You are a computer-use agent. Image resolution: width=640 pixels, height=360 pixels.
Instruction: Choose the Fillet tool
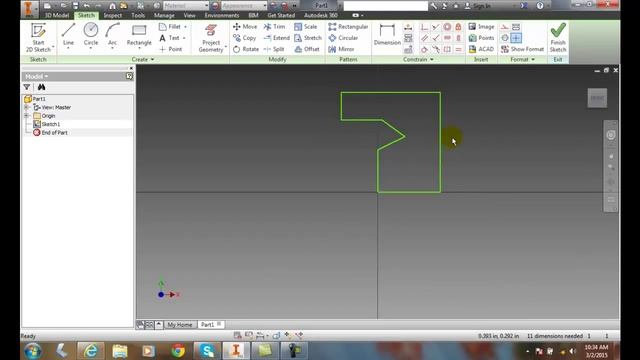coord(171,27)
